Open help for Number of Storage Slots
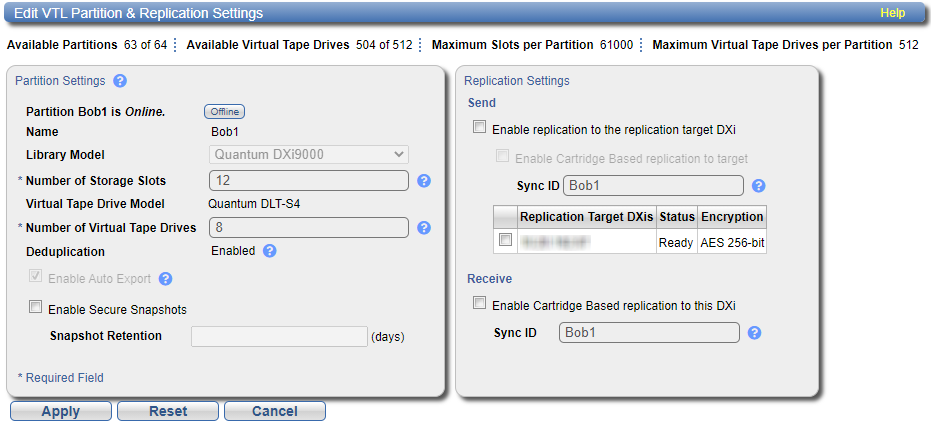 coord(423,181)
